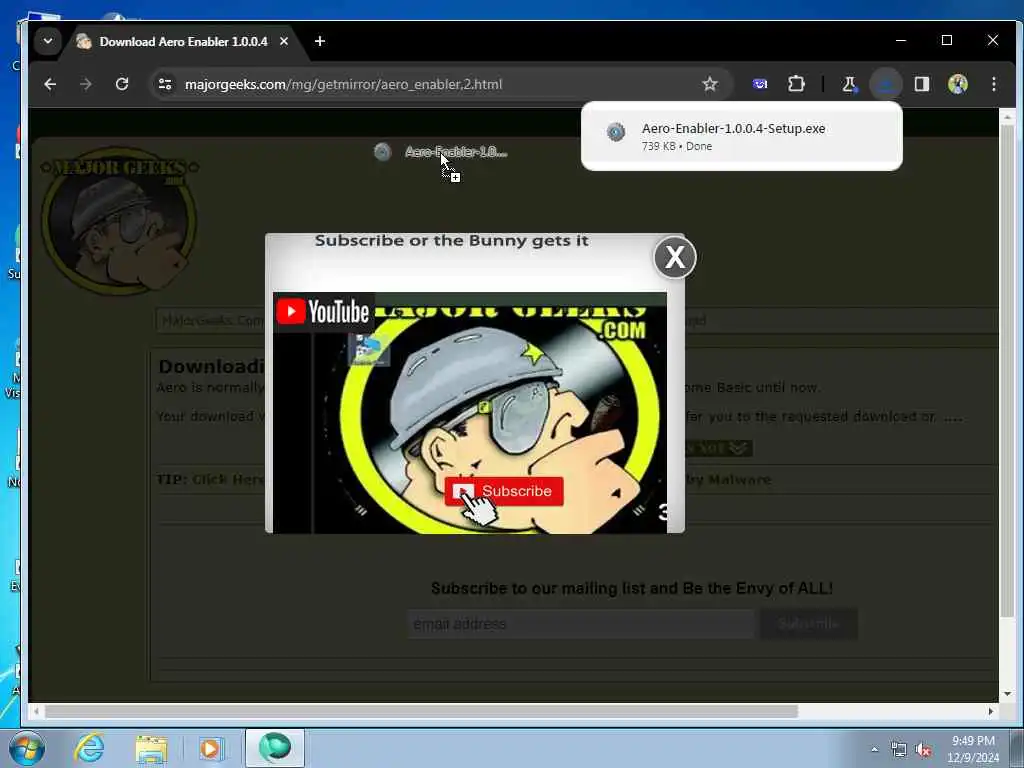Open Windows Media Player from taskbar
This screenshot has width=1024, height=768.
211,748
